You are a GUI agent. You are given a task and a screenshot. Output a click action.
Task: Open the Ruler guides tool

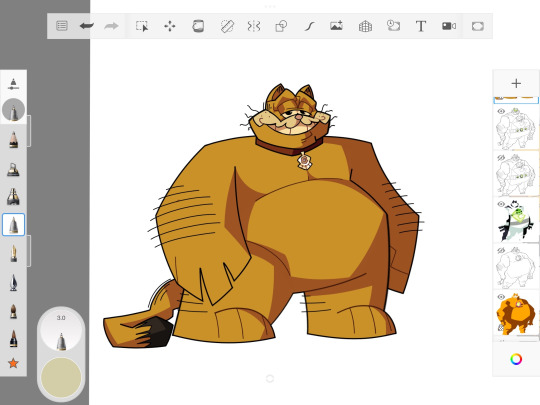227,26
